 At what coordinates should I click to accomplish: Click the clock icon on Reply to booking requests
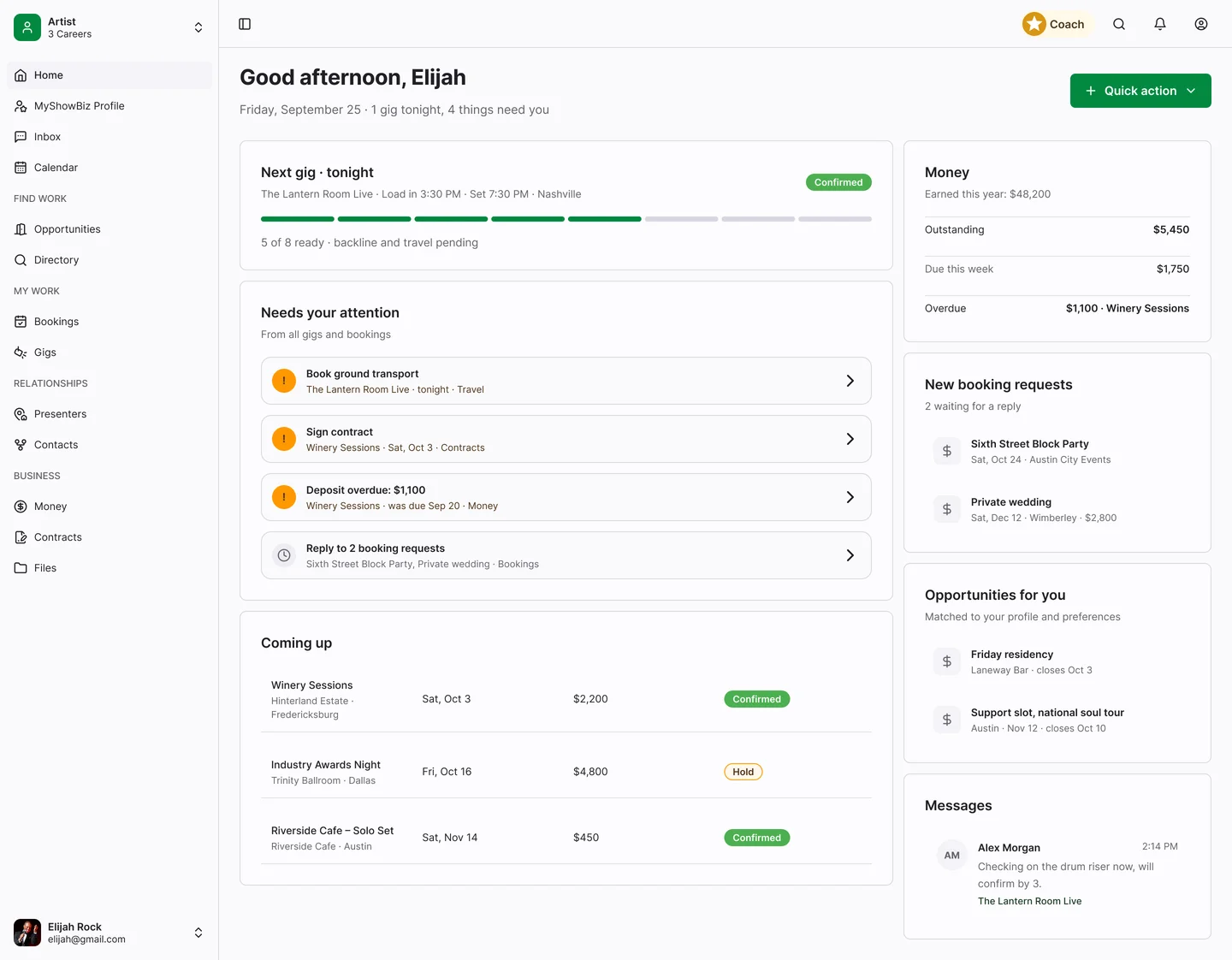click(284, 555)
